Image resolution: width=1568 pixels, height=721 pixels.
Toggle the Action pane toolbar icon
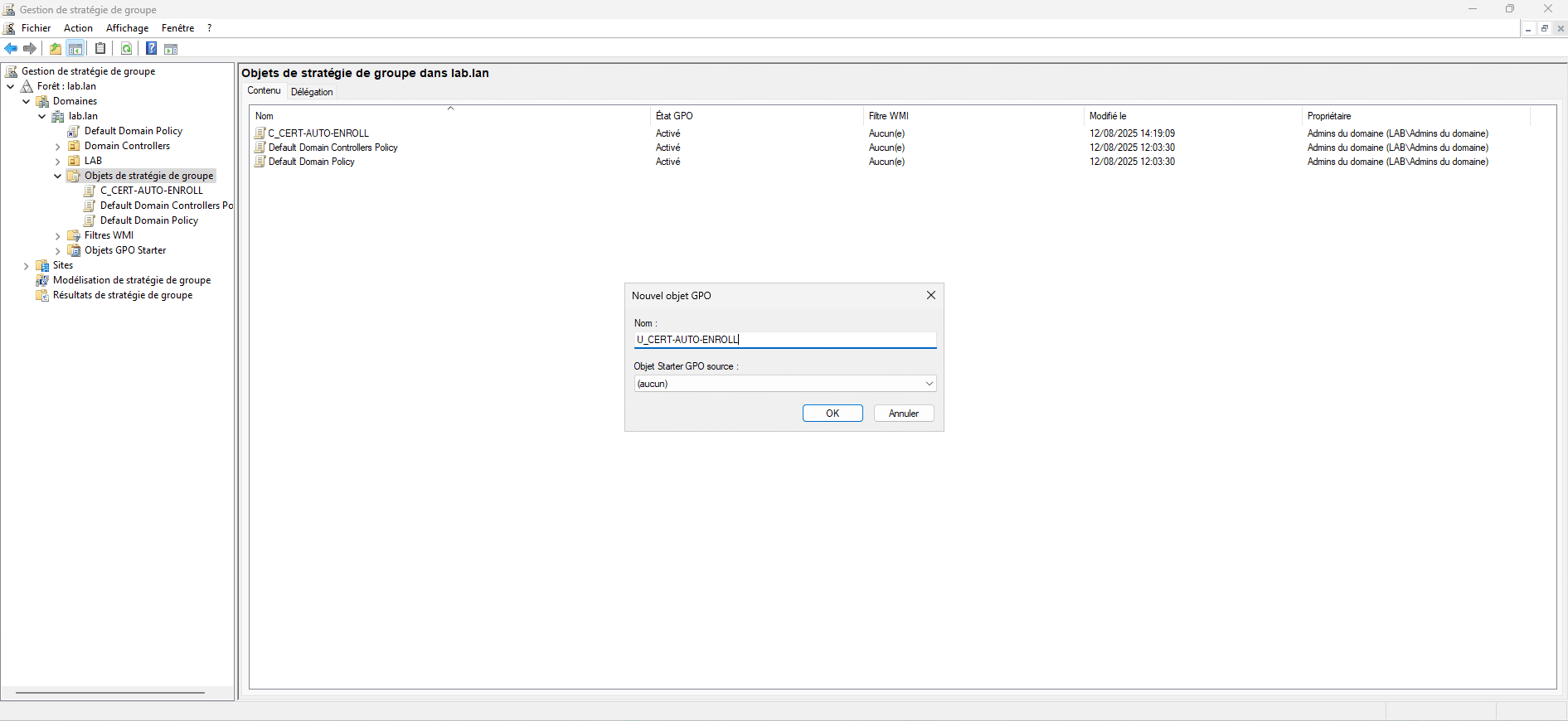pos(171,49)
